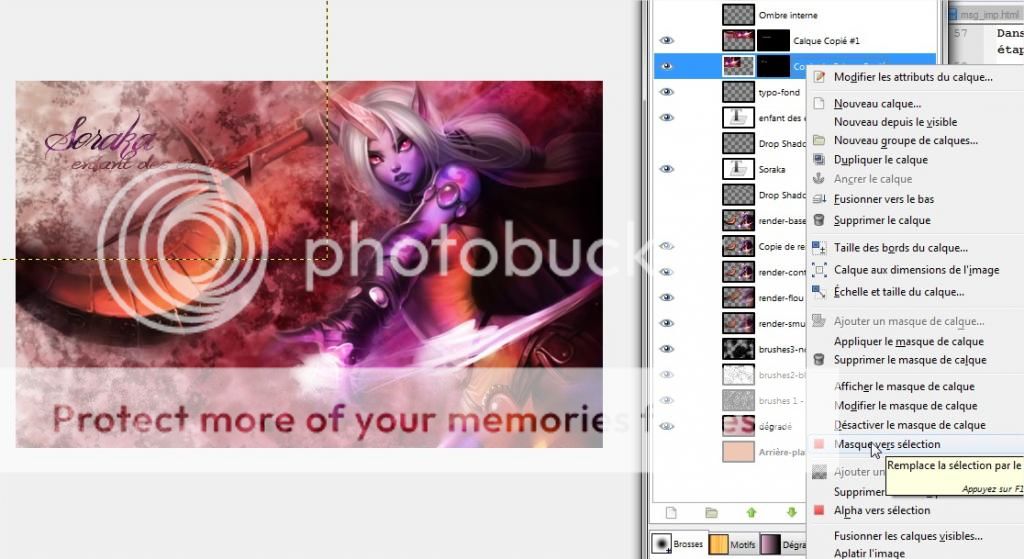1024x559 pixels.
Task: Click the Arrière-plan layer's peach thumbnail
Action: tap(738, 452)
